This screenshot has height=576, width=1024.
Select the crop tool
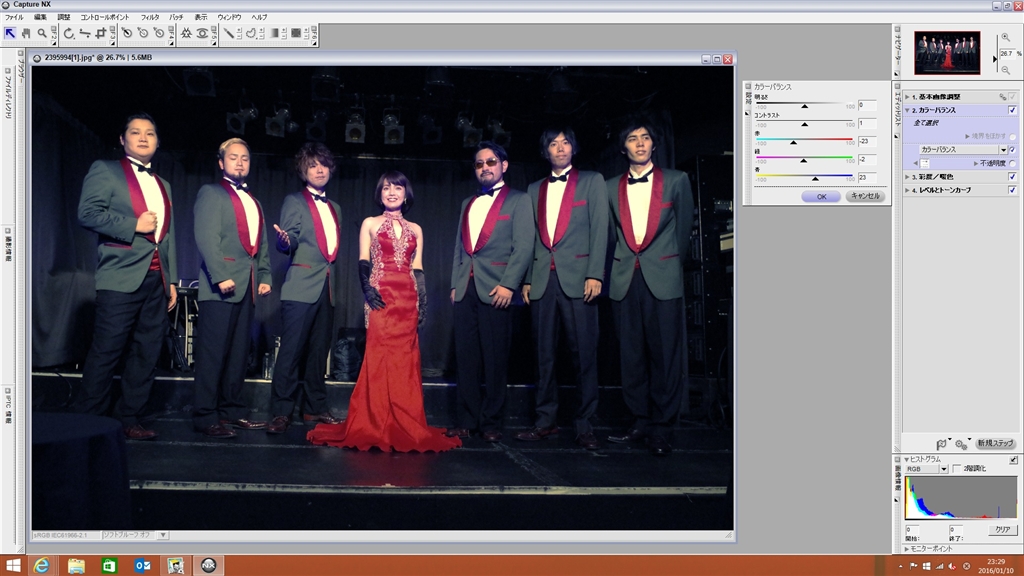[x=101, y=33]
